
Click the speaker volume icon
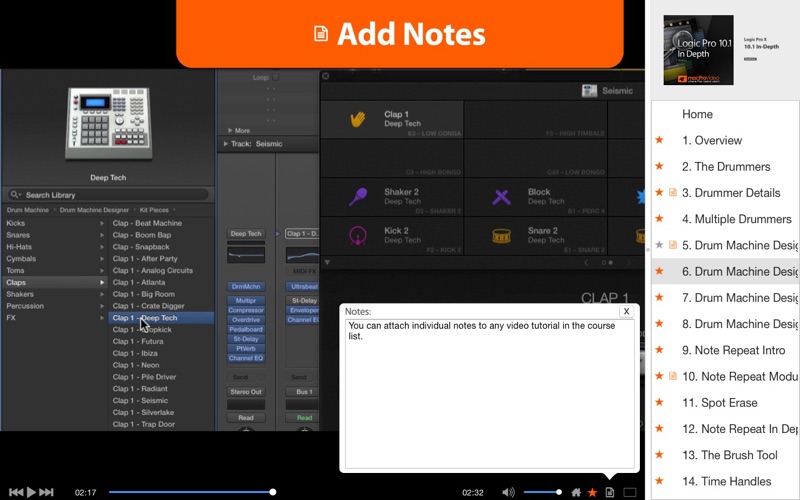[x=508, y=492]
